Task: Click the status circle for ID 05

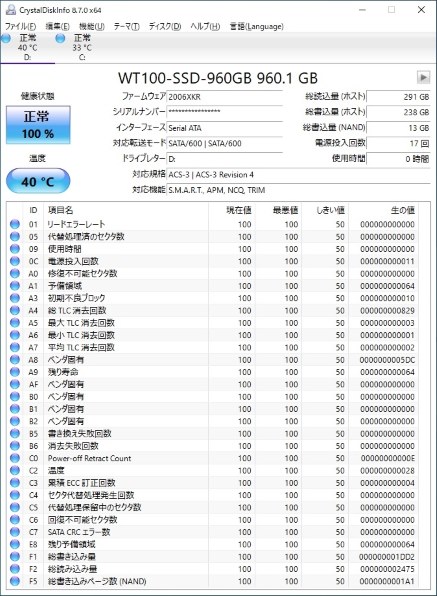Action: (15, 236)
